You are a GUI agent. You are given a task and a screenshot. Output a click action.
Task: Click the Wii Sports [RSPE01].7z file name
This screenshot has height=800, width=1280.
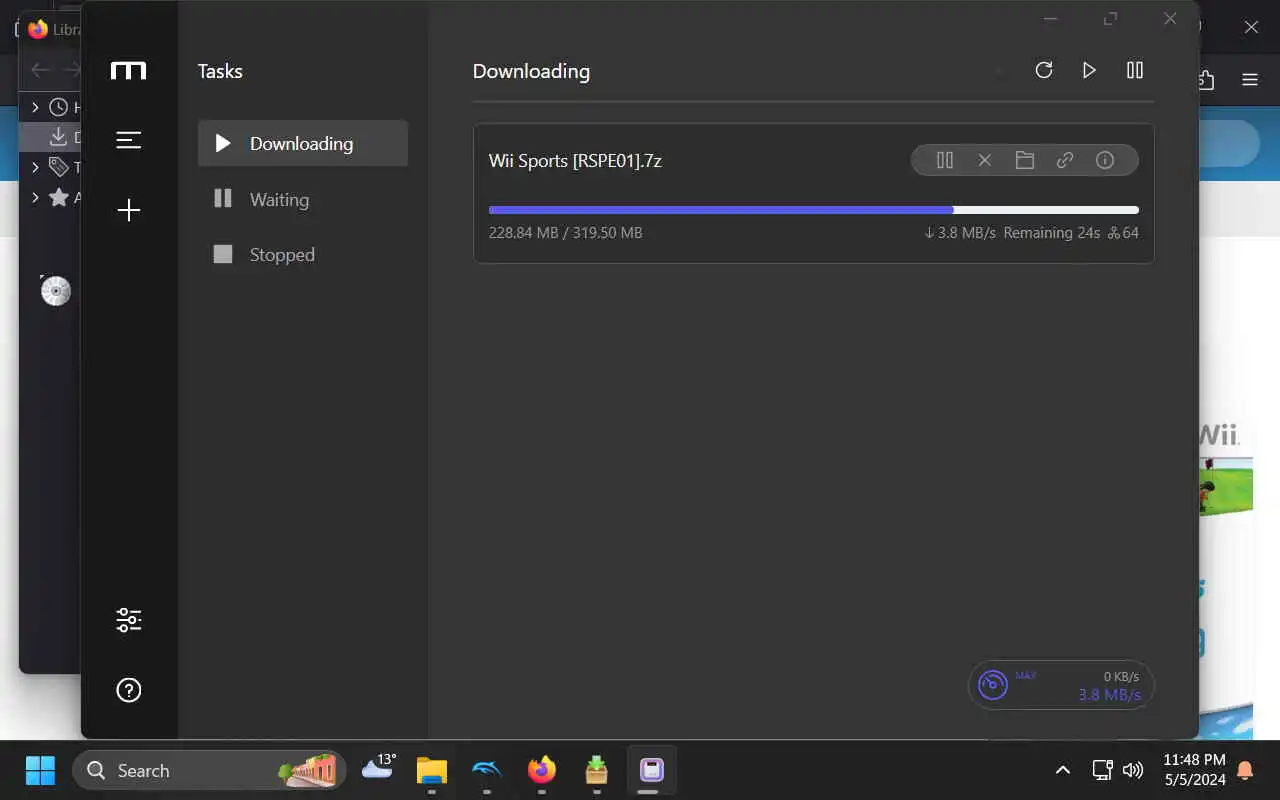[x=575, y=160]
